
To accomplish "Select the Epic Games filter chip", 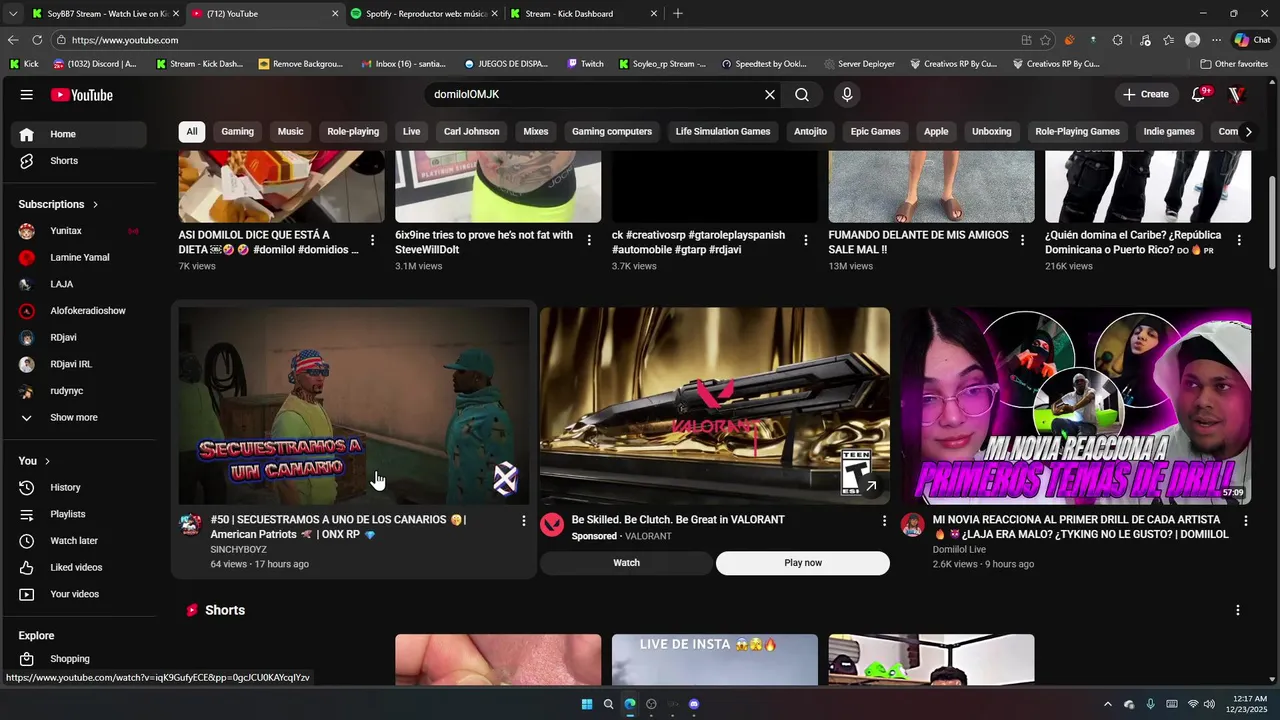I will tap(876, 132).
